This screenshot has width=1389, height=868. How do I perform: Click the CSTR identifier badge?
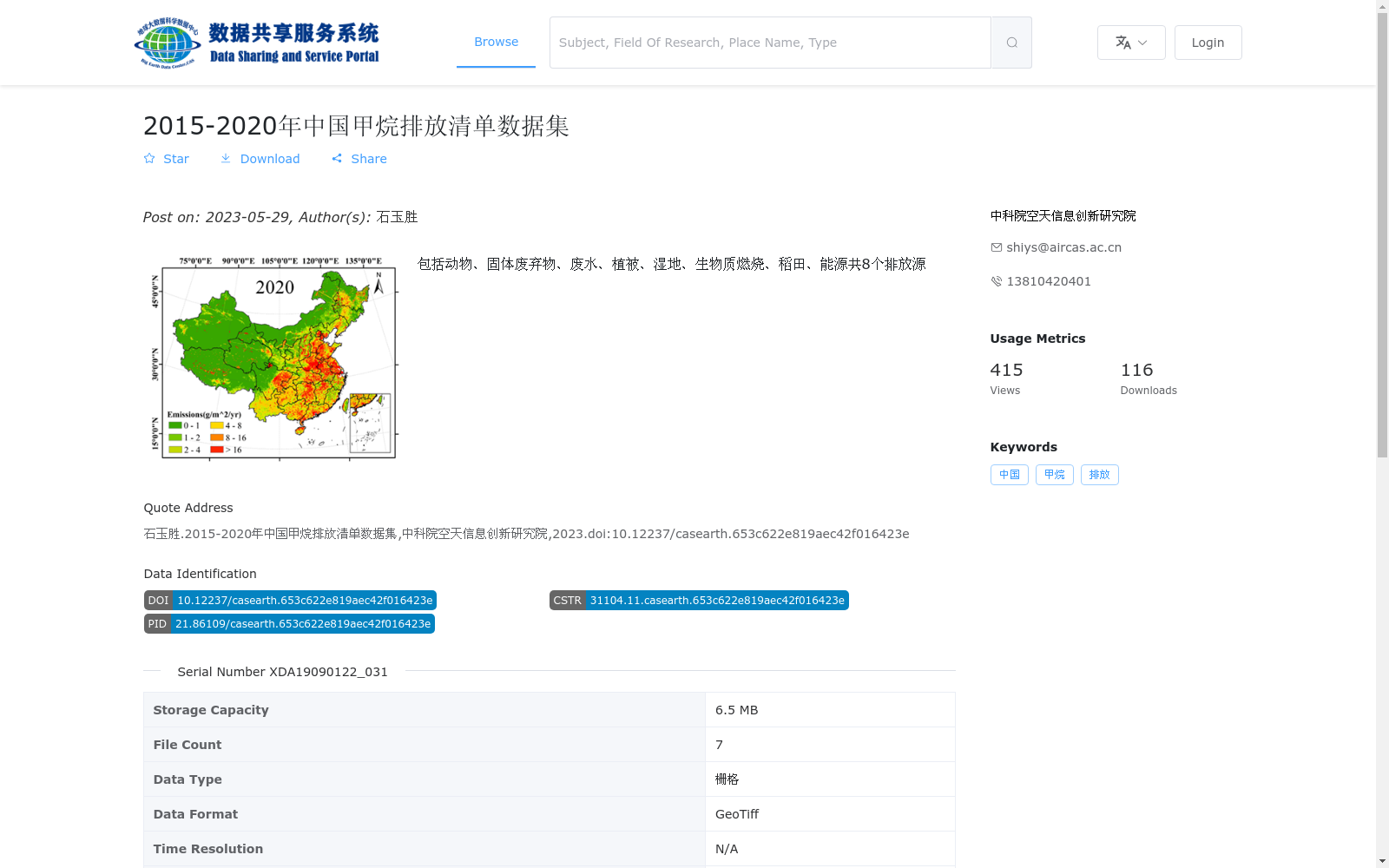point(699,601)
